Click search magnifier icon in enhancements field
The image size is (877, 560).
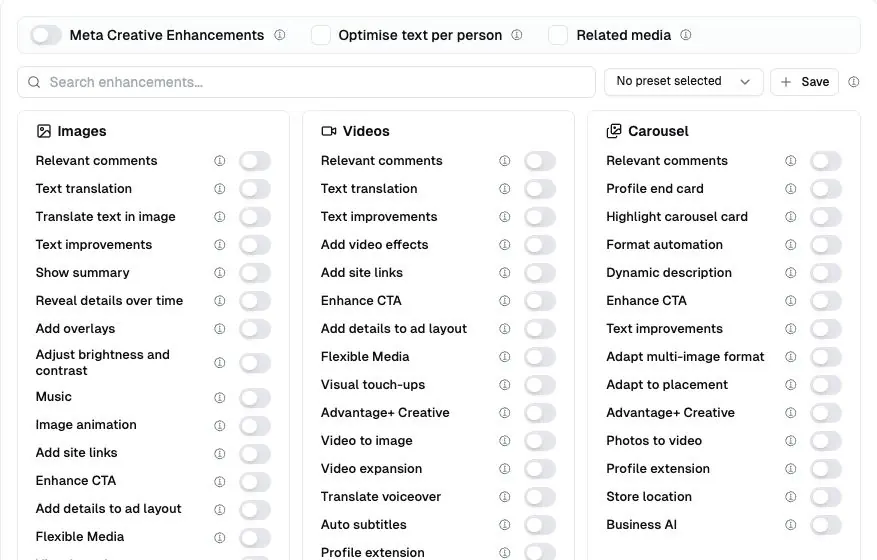(x=34, y=82)
